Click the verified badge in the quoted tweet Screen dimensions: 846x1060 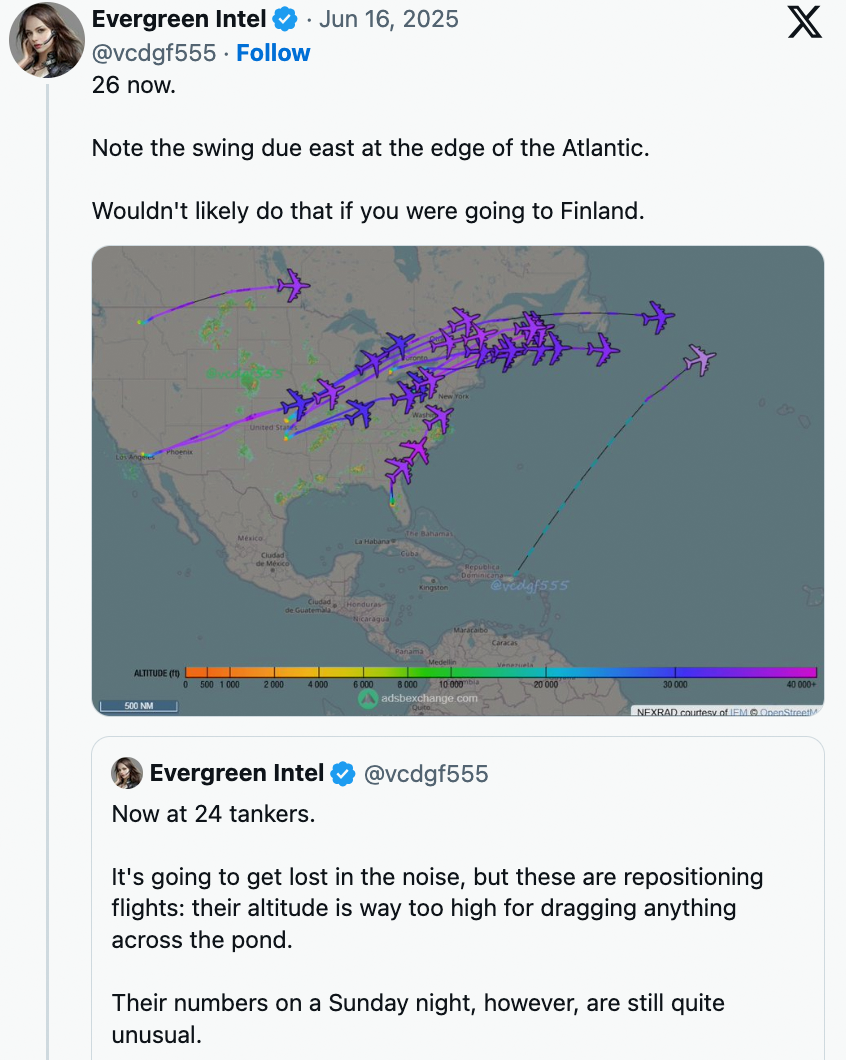342,773
